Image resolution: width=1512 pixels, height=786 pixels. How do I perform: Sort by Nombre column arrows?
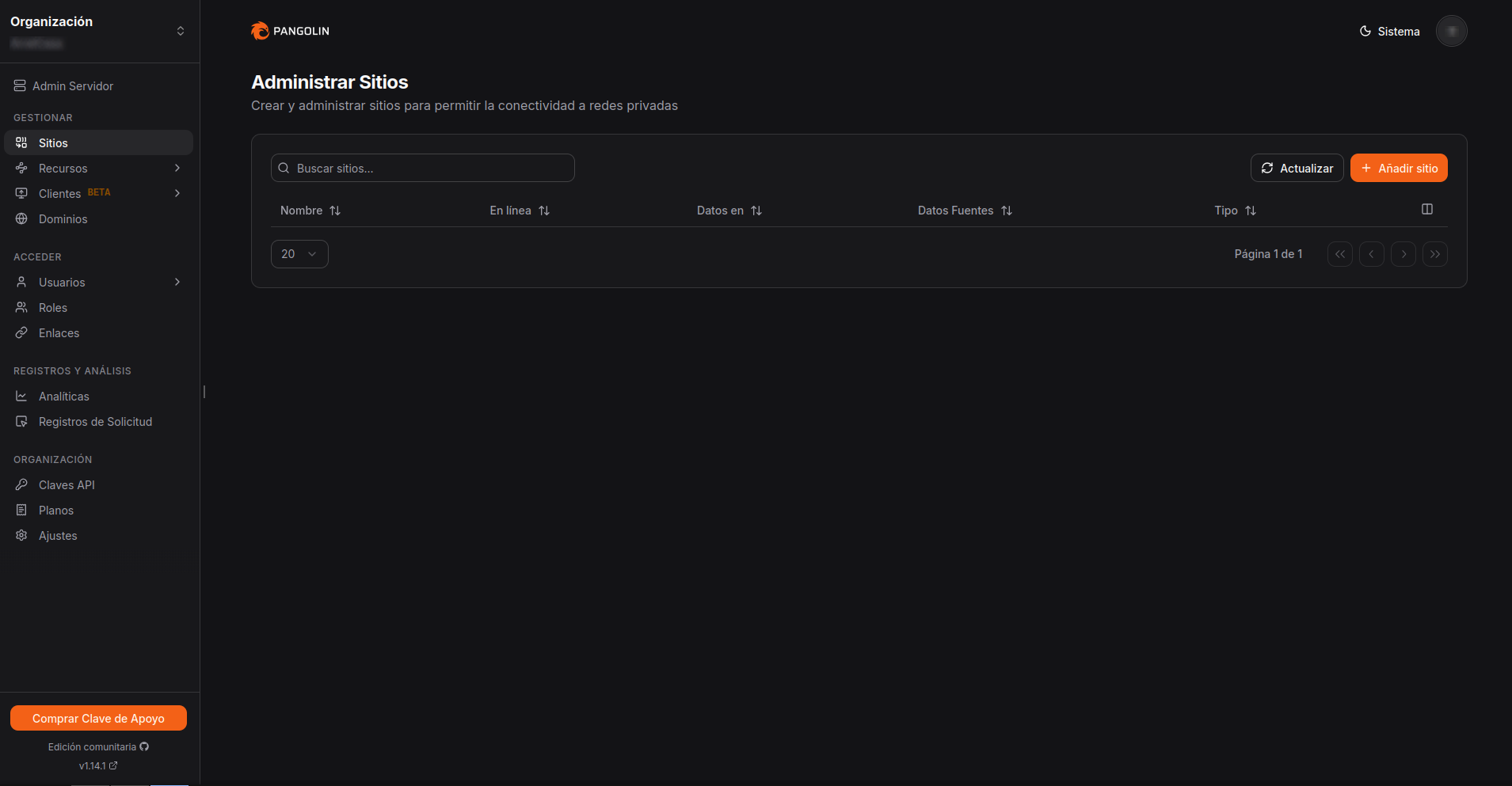pyautogui.click(x=335, y=211)
